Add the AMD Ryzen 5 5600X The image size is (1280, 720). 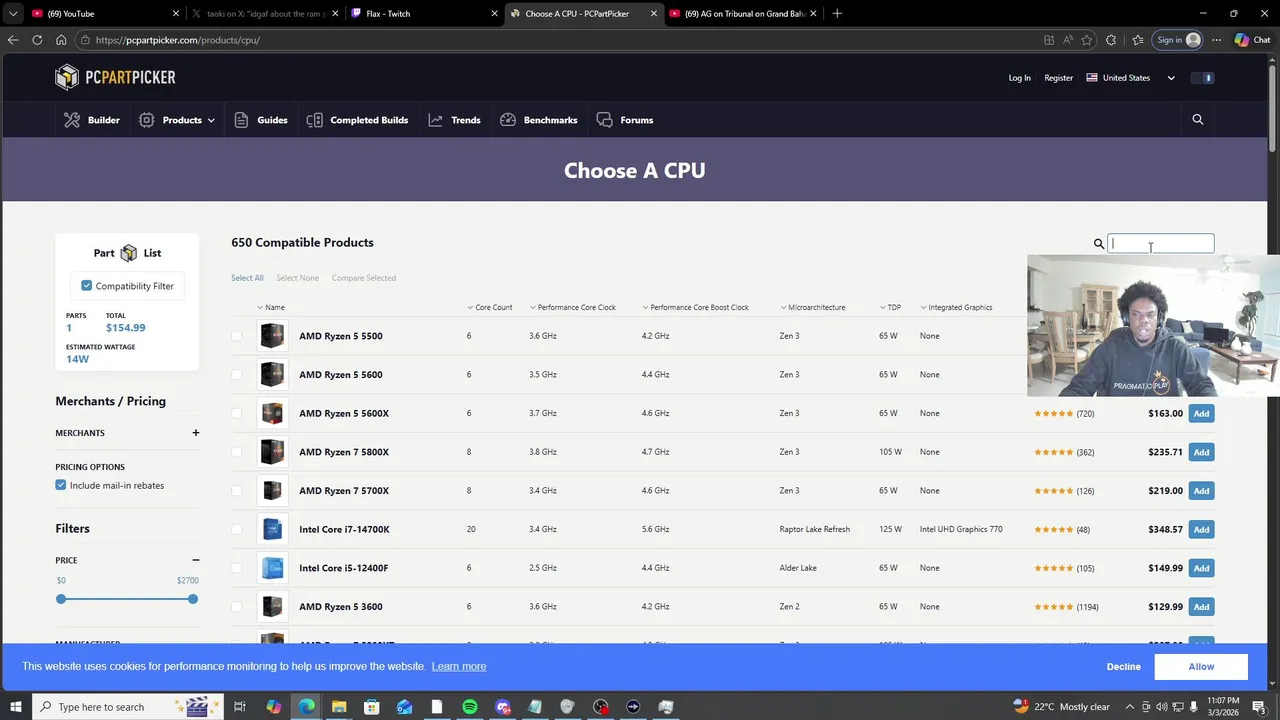1201,413
